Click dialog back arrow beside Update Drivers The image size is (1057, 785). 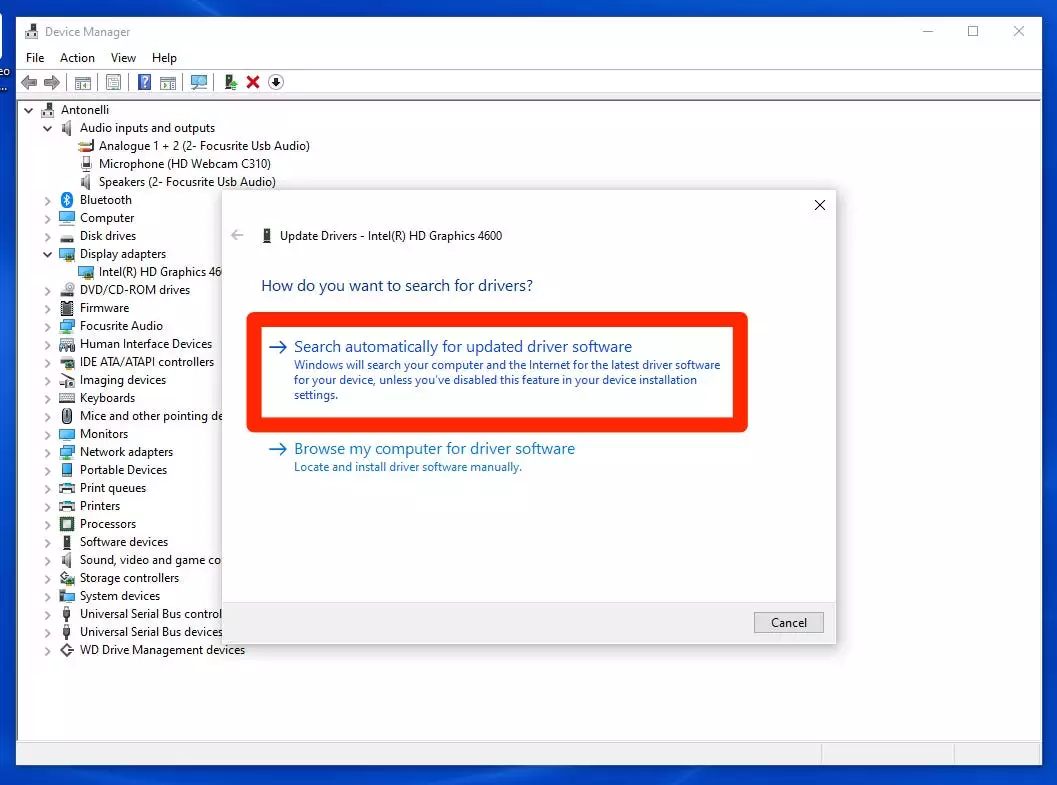pos(237,235)
